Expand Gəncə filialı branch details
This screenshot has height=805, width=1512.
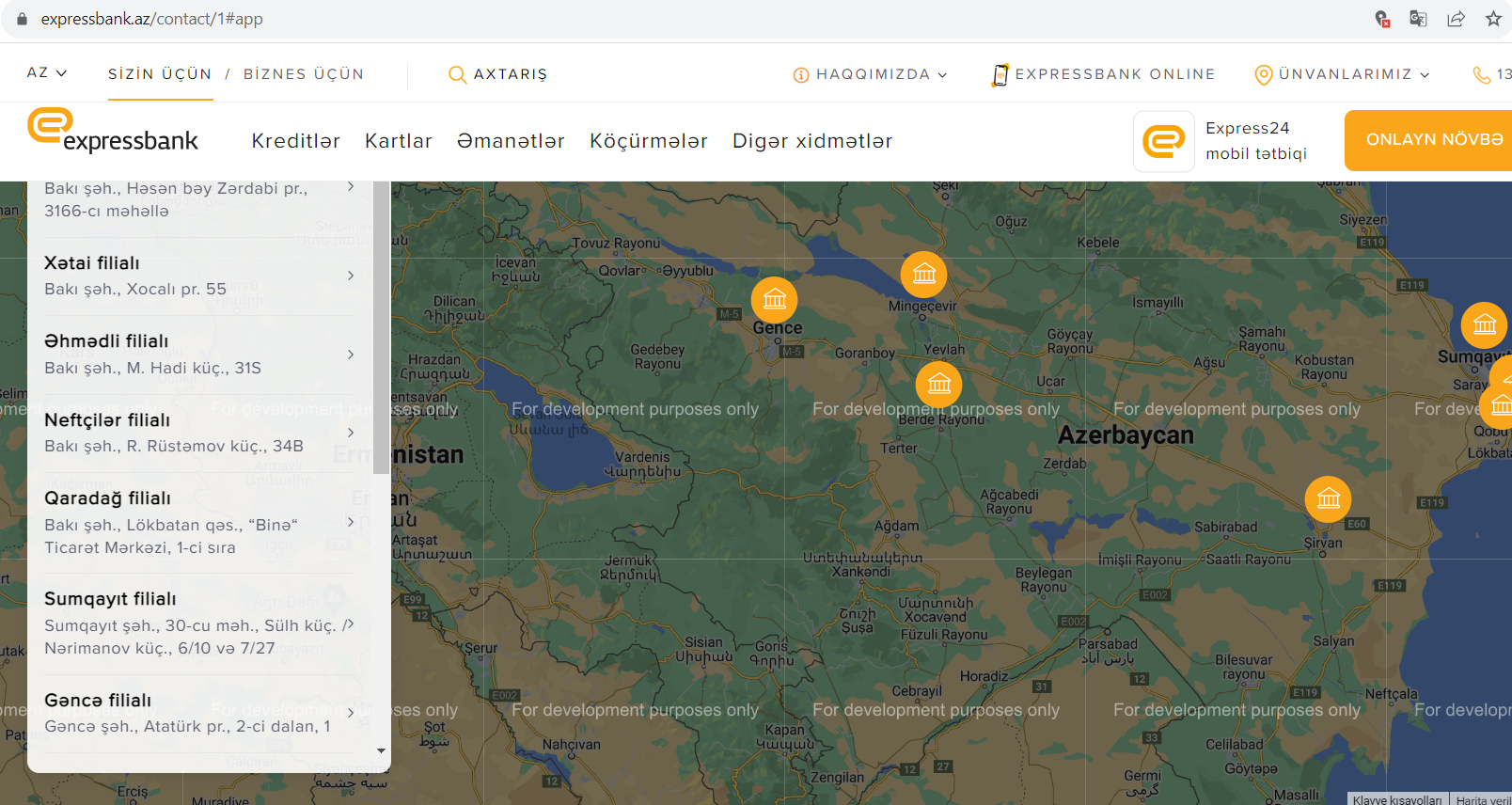click(351, 713)
